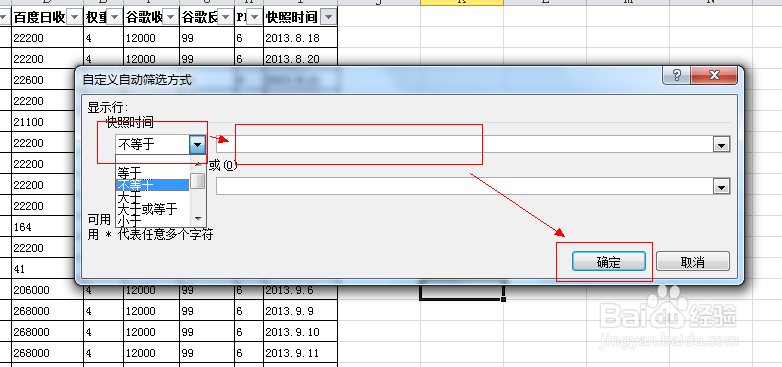Choose highlighted 不等于 in the operator list
Screen dimensions: 782x367
pyautogui.click(x=153, y=185)
